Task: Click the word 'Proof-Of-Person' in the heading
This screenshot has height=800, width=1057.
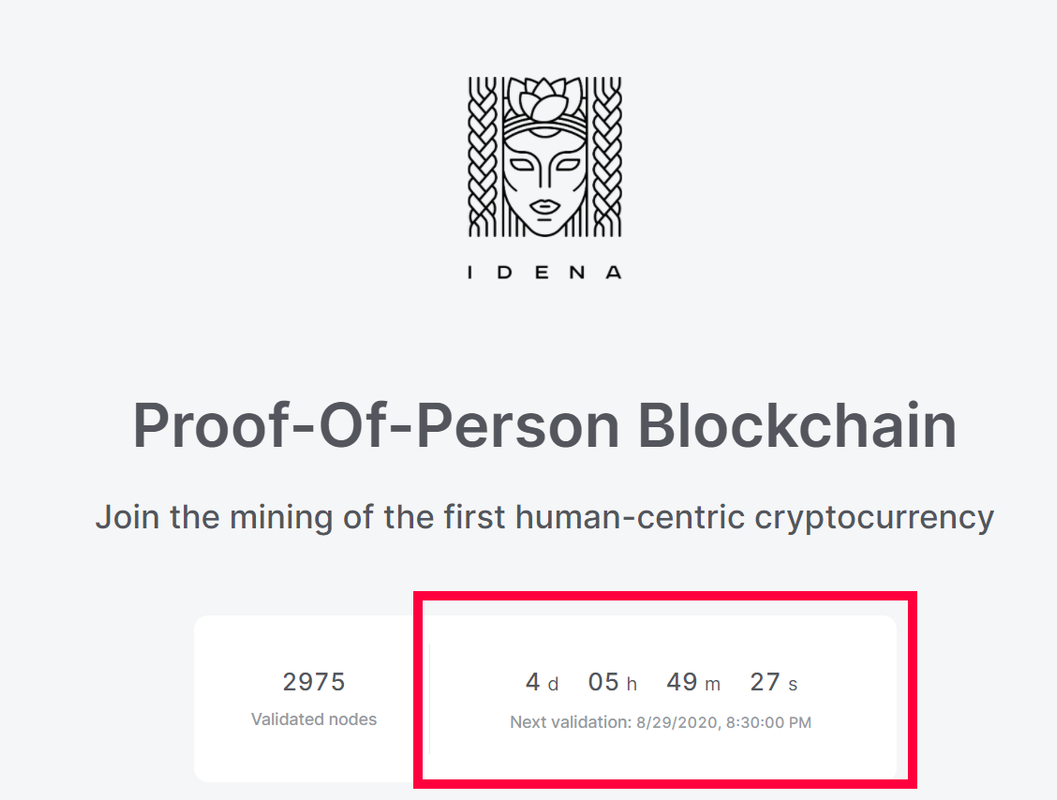Action: pos(375,426)
